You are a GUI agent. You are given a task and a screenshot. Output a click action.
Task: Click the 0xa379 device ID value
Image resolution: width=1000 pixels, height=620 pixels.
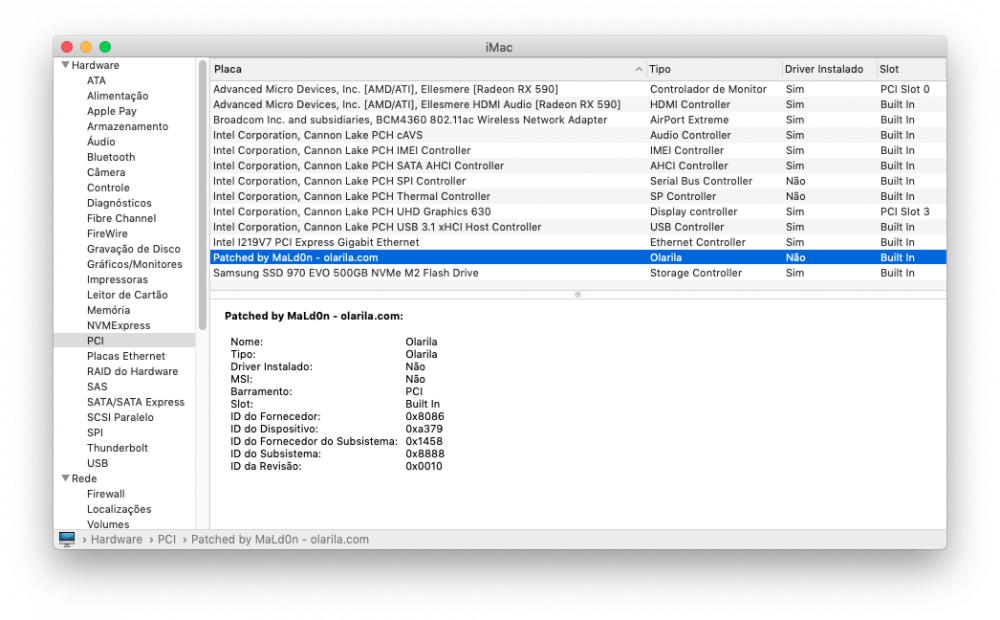click(424, 429)
